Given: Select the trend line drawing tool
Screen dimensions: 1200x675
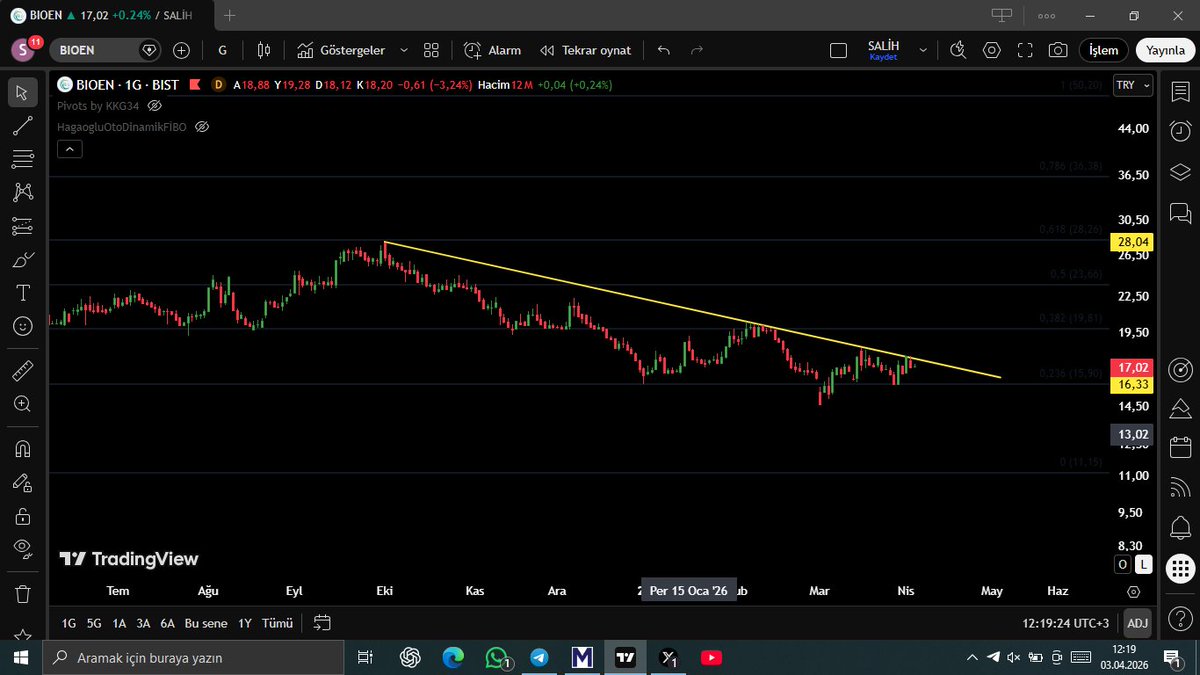Looking at the screenshot, I should pyautogui.click(x=22, y=126).
